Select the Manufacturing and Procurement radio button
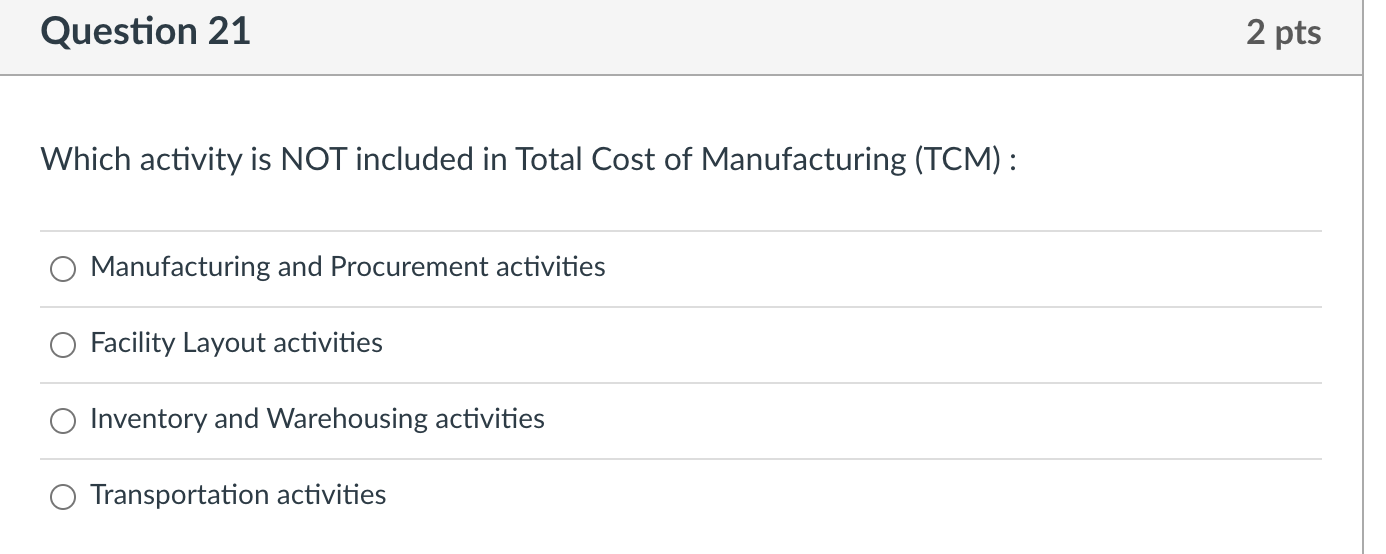Viewport: 1386px width, 554px height. [63, 269]
